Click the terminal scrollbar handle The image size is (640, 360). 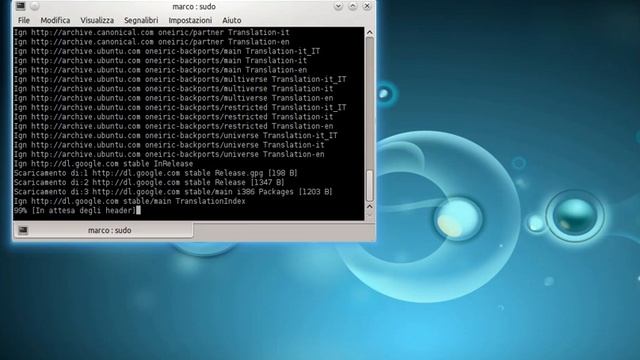tap(369, 186)
